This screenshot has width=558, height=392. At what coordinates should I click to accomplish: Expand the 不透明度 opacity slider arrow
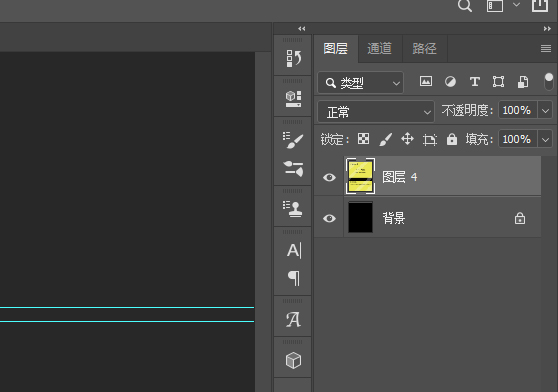click(x=546, y=110)
